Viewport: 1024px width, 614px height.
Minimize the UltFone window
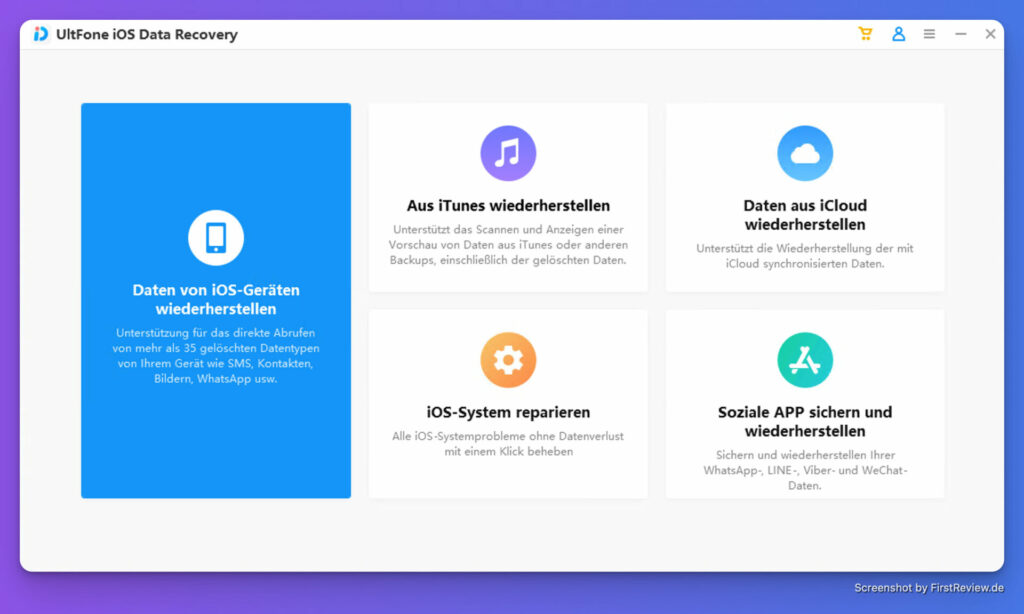[x=961, y=34]
